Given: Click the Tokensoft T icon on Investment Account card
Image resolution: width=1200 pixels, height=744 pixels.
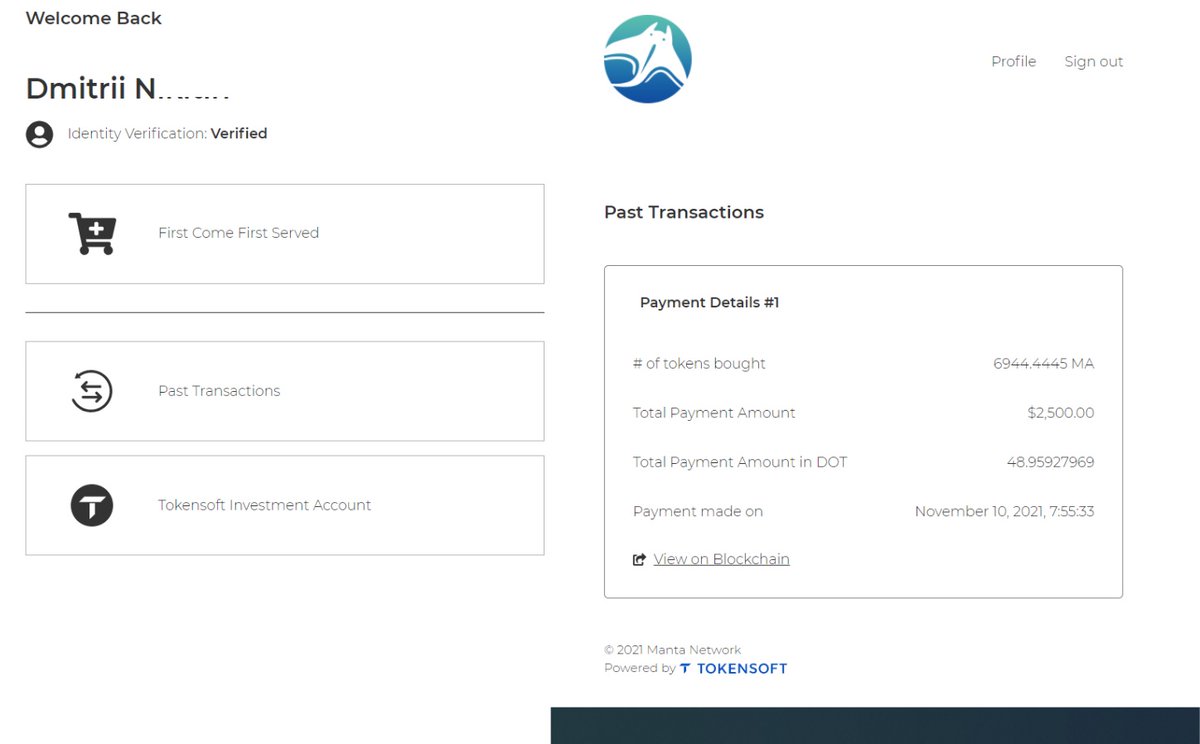Looking at the screenshot, I should (91, 505).
